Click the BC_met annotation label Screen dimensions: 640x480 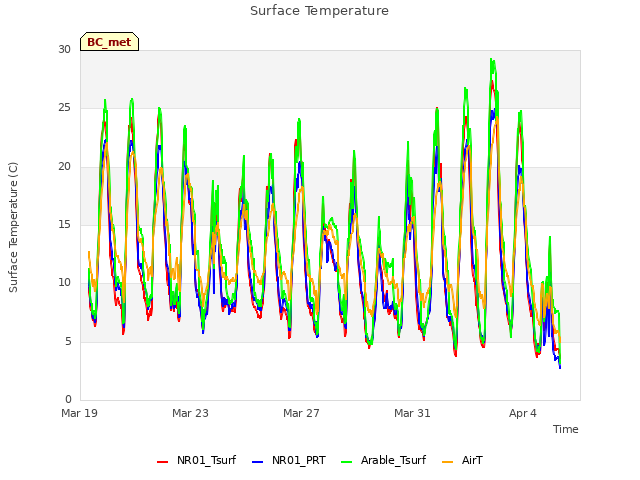pos(109,42)
